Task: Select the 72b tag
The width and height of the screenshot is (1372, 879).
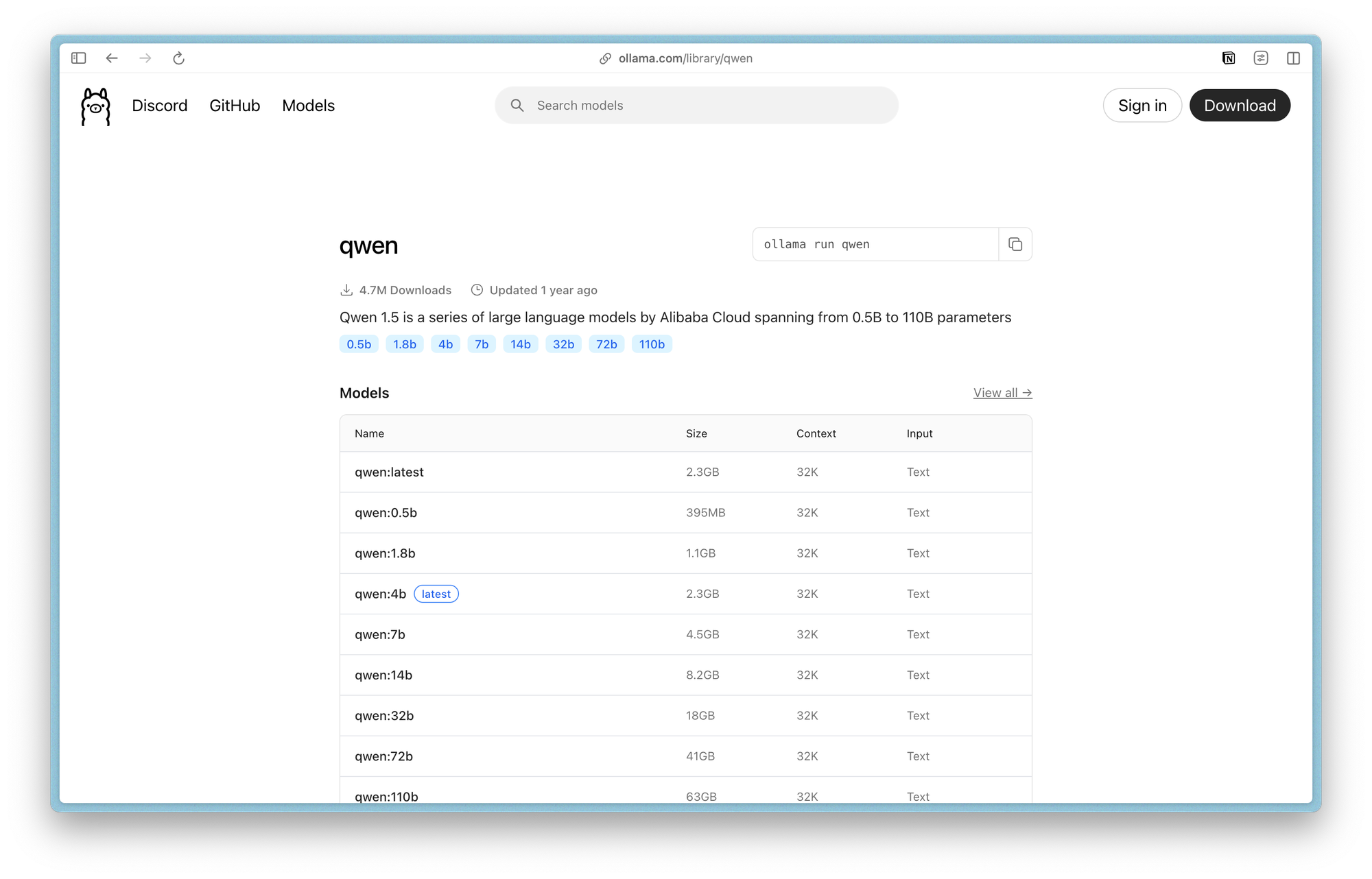Action: tap(606, 344)
